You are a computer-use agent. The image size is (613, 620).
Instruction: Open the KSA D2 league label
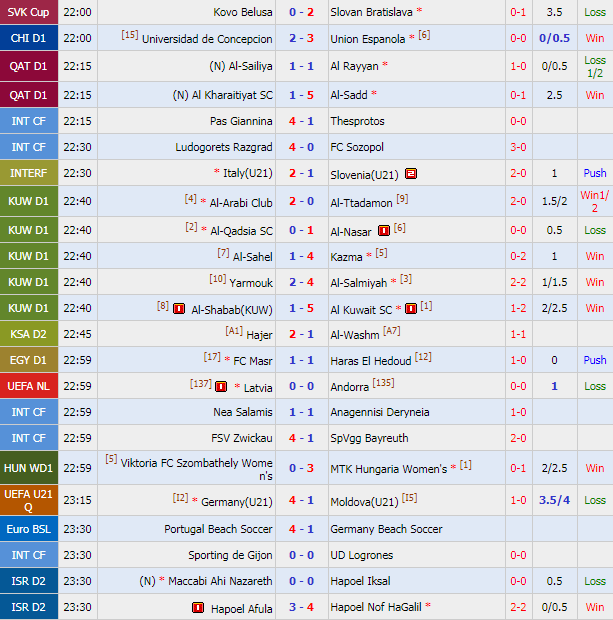29,334
